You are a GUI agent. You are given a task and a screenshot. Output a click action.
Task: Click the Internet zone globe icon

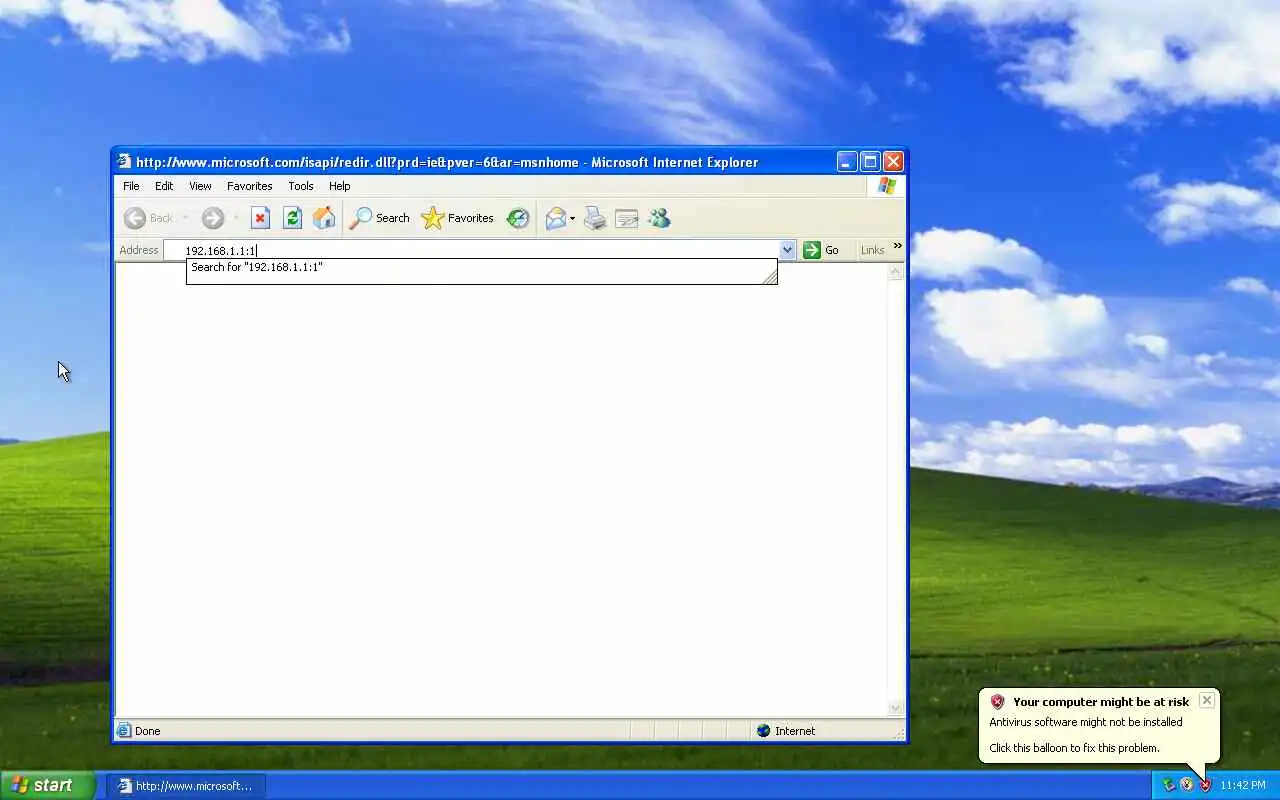[x=764, y=731]
